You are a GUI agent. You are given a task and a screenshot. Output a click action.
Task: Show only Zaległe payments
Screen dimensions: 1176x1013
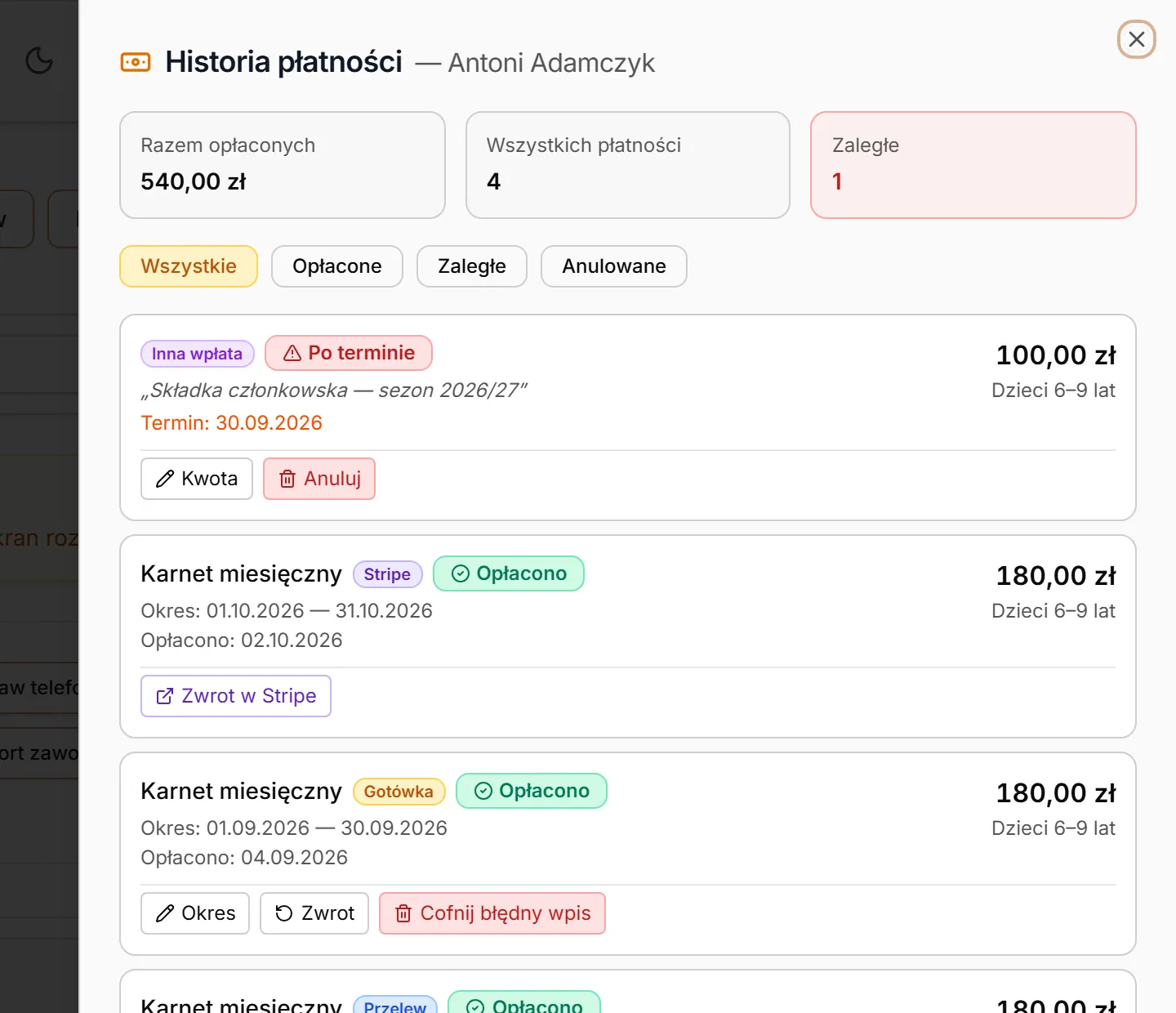(x=472, y=266)
